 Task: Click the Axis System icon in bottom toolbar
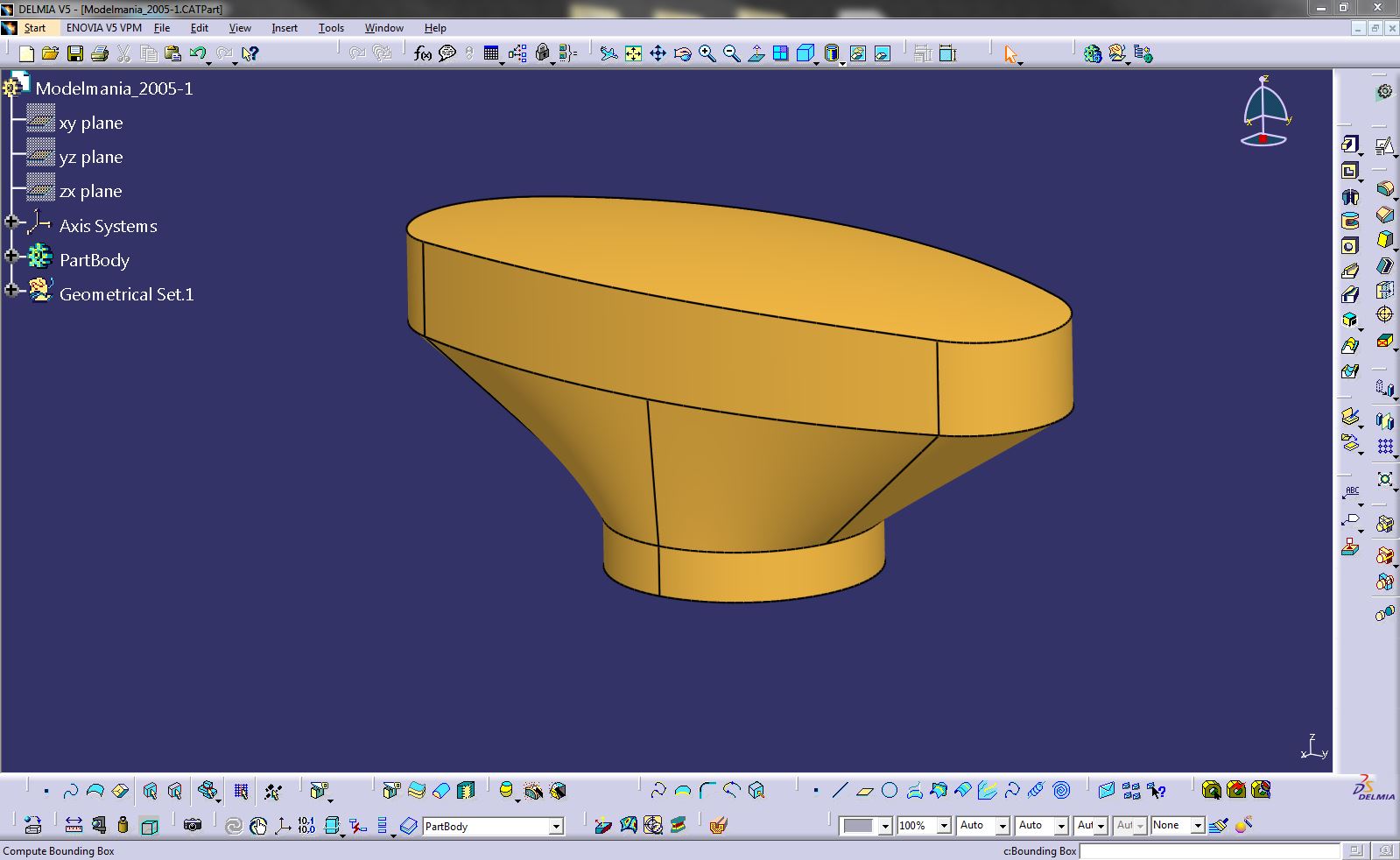(x=283, y=825)
